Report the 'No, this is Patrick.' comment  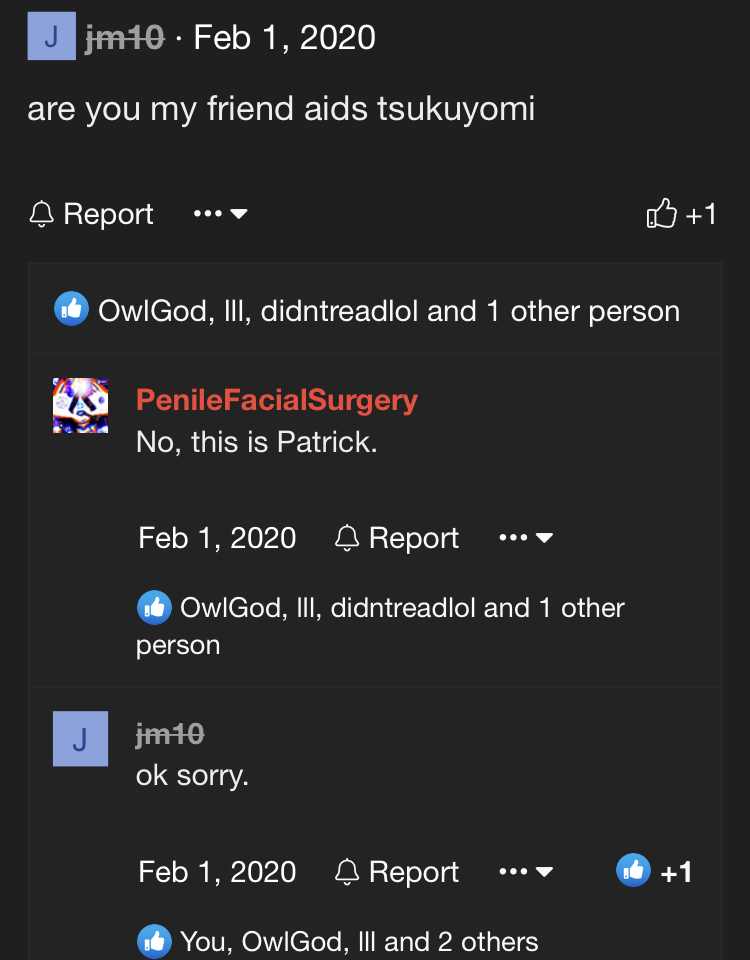398,538
